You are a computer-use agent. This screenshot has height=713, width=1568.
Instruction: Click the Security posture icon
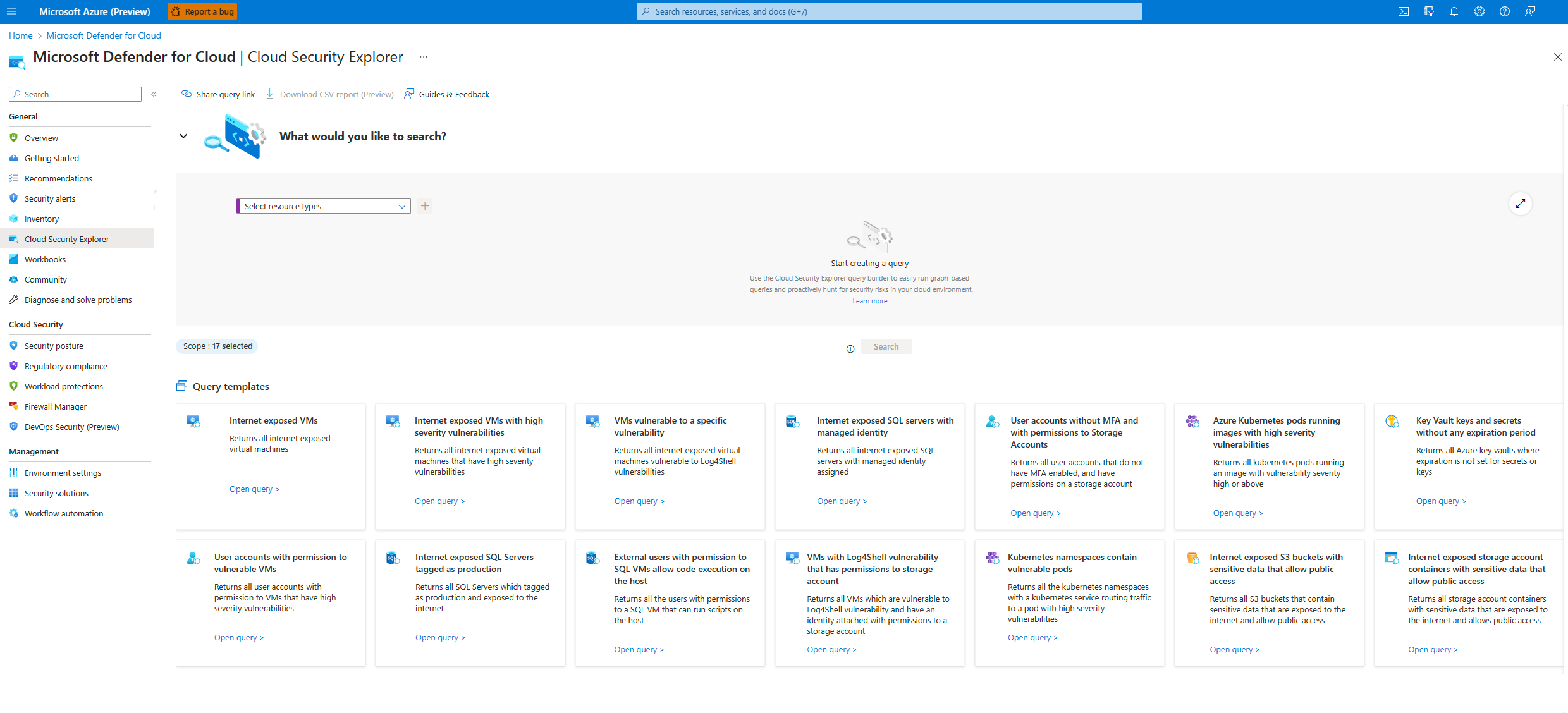tap(14, 345)
